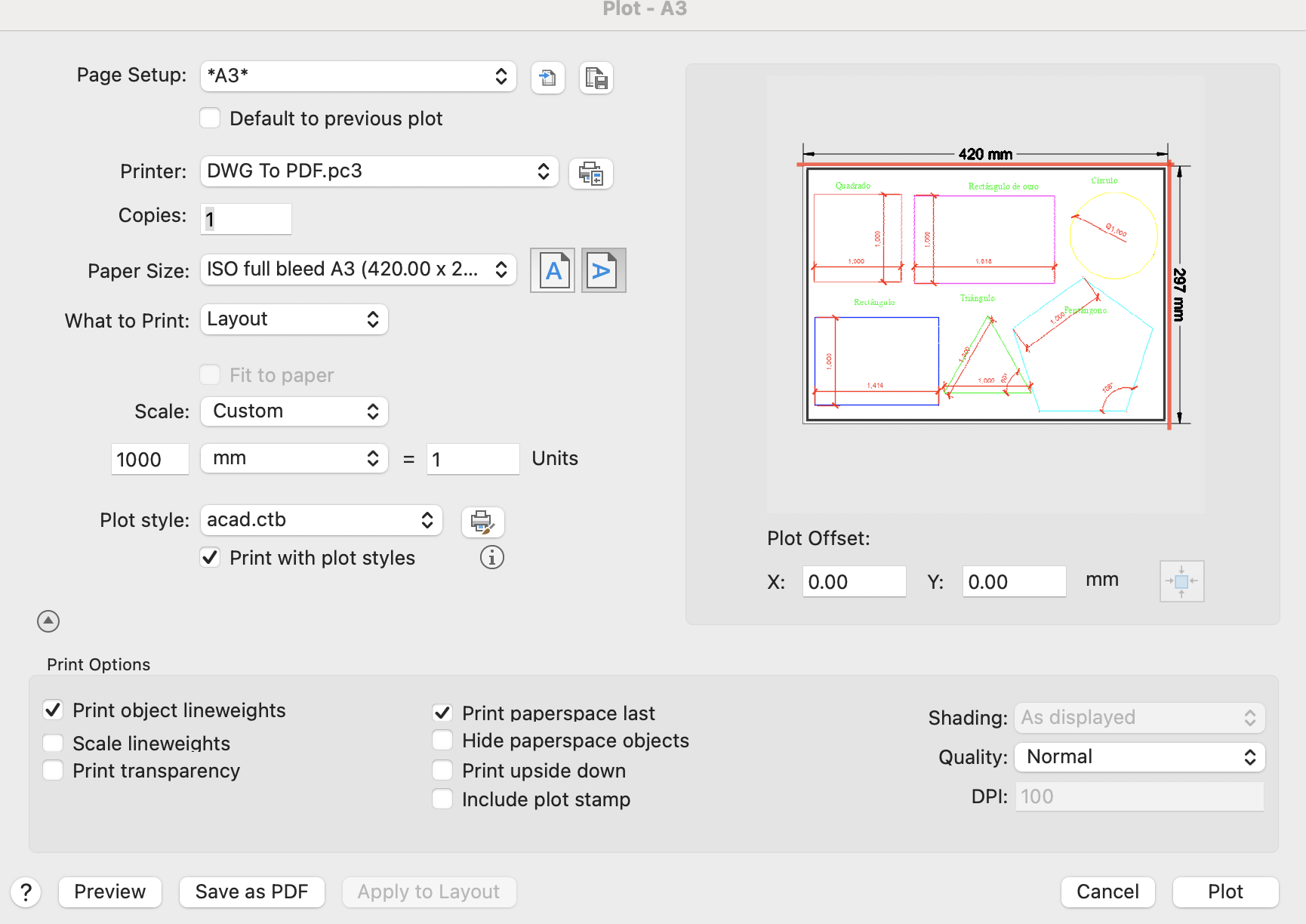The width and height of the screenshot is (1306, 924).
Task: Click Save as PDF button
Action: pyautogui.click(x=251, y=892)
